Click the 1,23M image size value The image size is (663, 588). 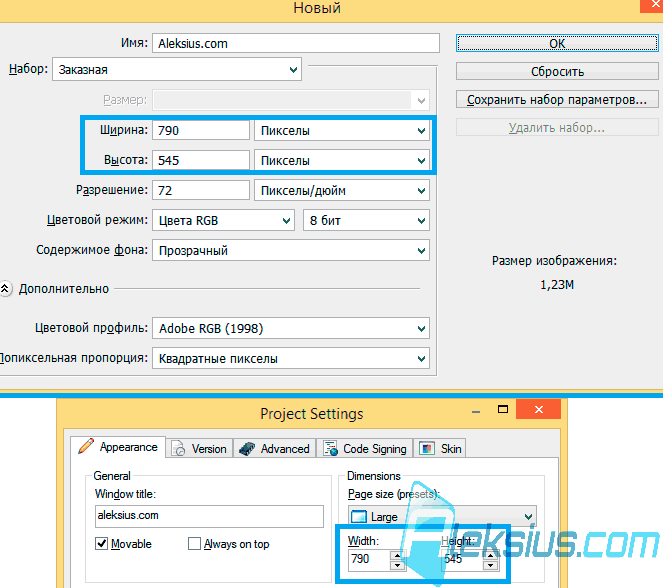(557, 284)
